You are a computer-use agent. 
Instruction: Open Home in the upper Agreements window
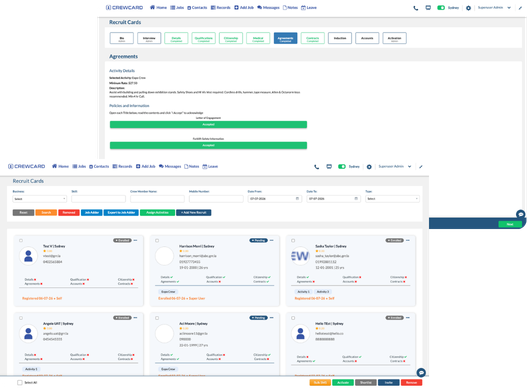pyautogui.click(x=158, y=7)
